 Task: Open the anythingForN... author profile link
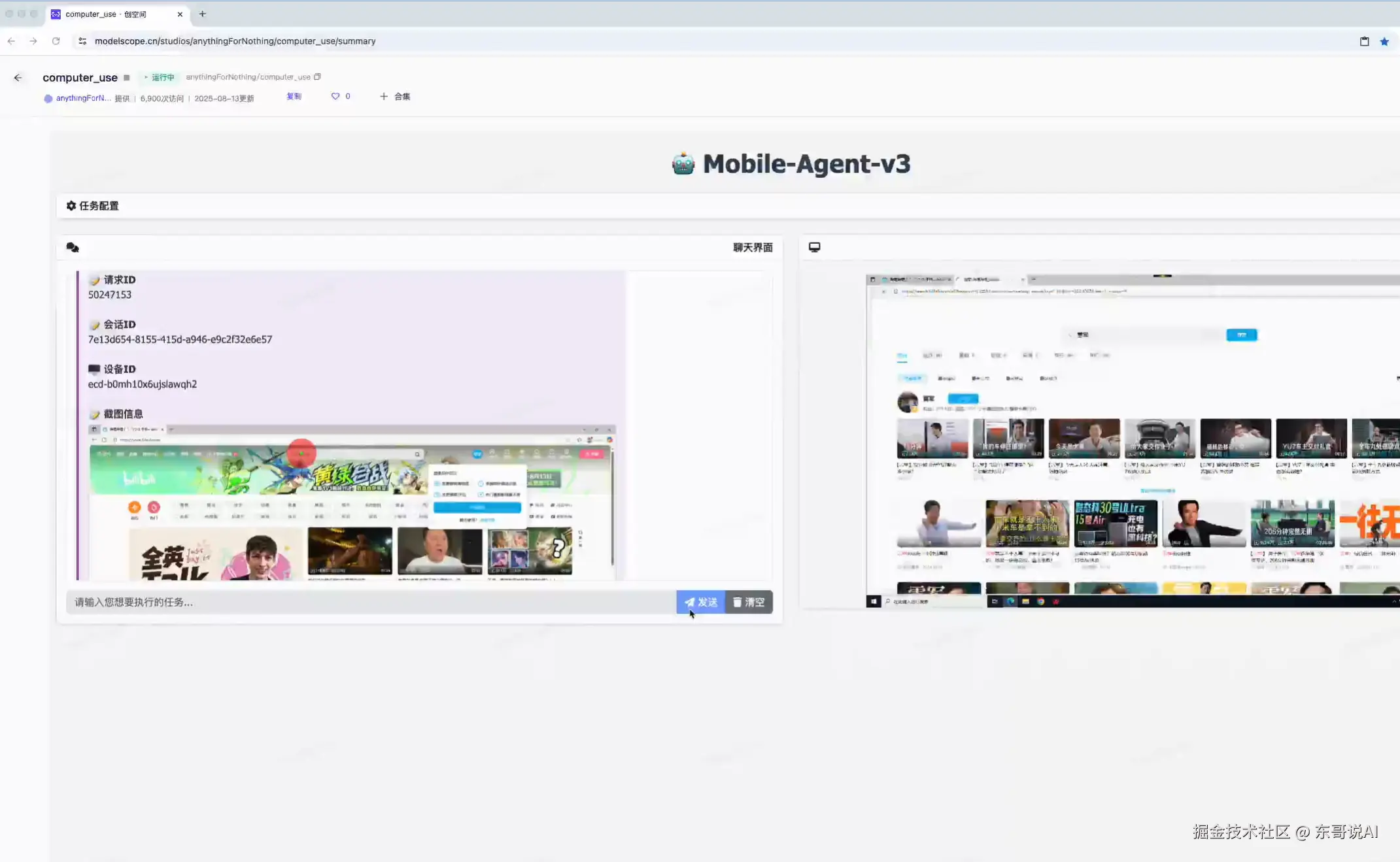(82, 98)
